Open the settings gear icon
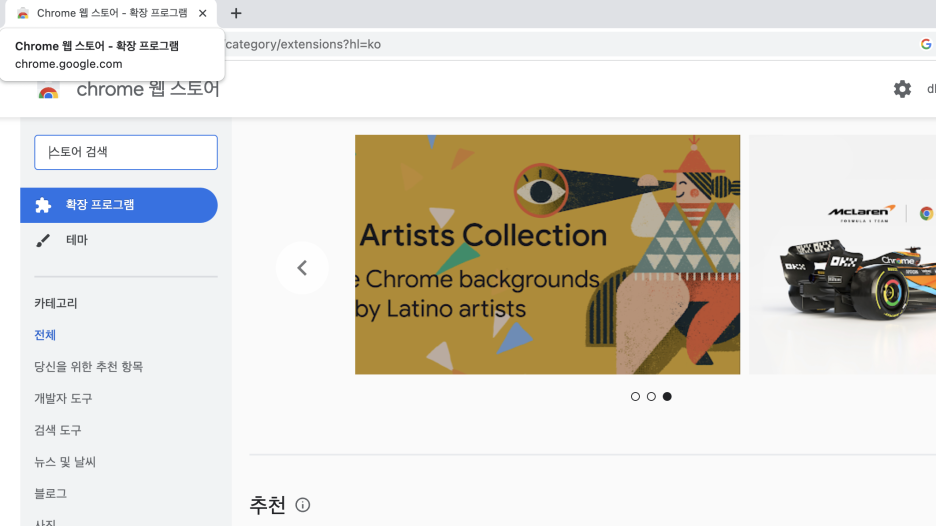936x526 pixels. tap(902, 89)
